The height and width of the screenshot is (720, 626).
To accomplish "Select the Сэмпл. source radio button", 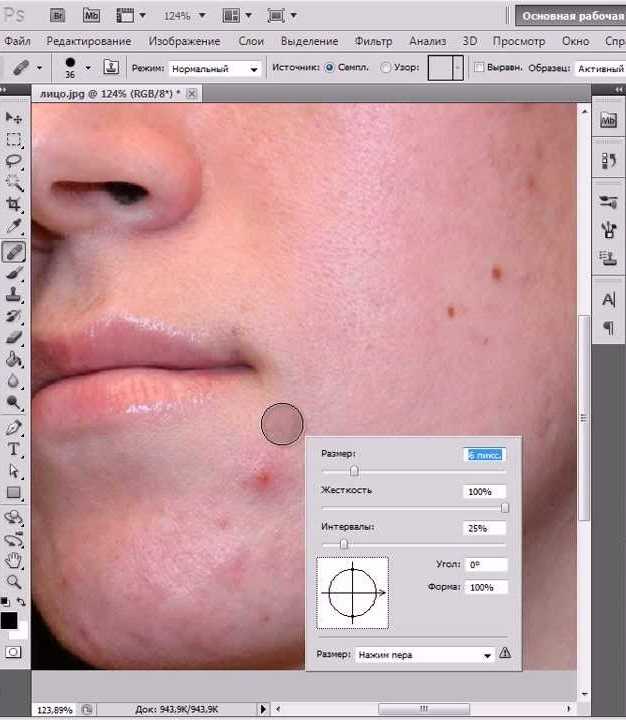I will tap(329, 68).
